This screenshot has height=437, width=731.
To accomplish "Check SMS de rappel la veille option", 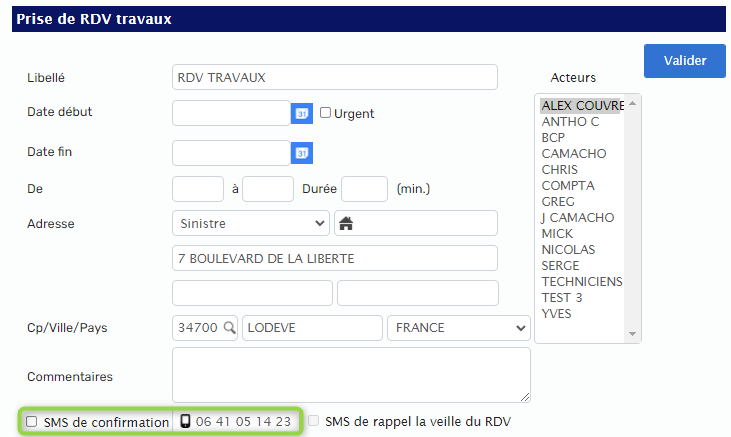I will tap(314, 422).
